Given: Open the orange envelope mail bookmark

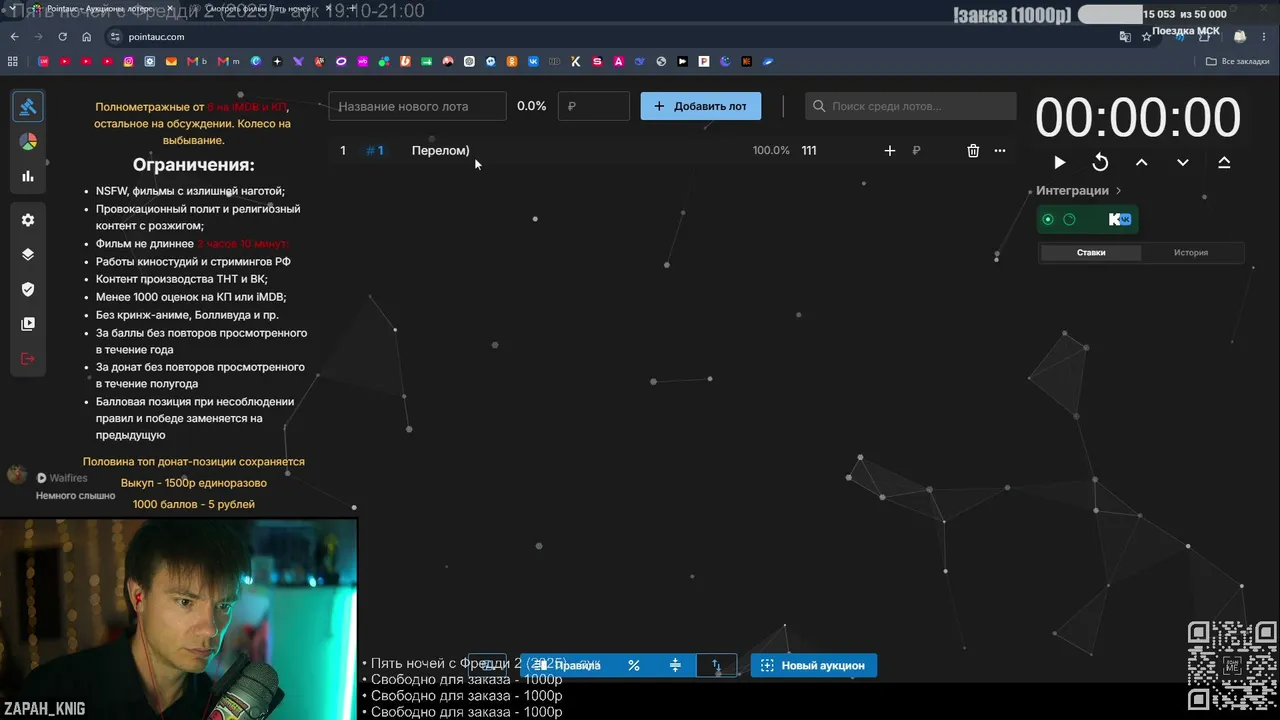Looking at the screenshot, I should 171,62.
